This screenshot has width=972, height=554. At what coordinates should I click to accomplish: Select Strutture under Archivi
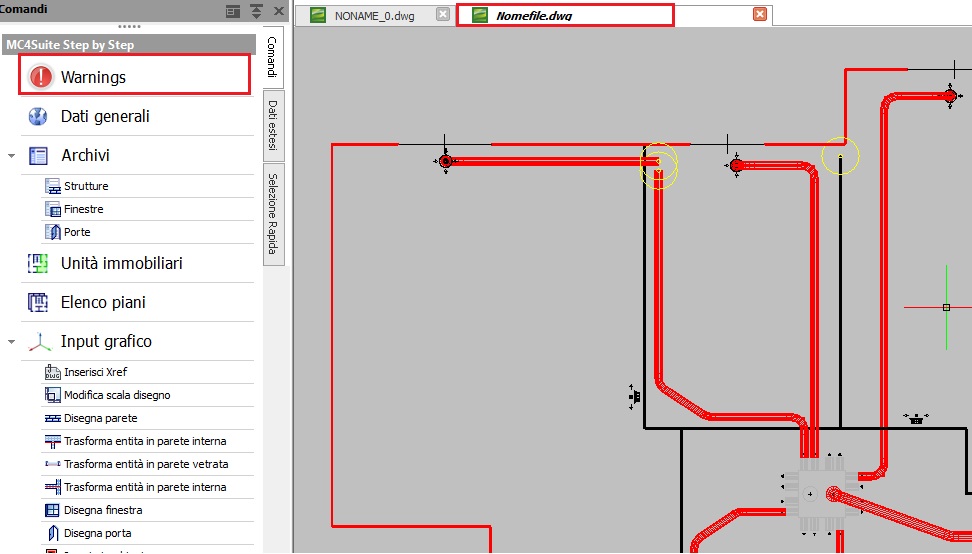[x=86, y=186]
